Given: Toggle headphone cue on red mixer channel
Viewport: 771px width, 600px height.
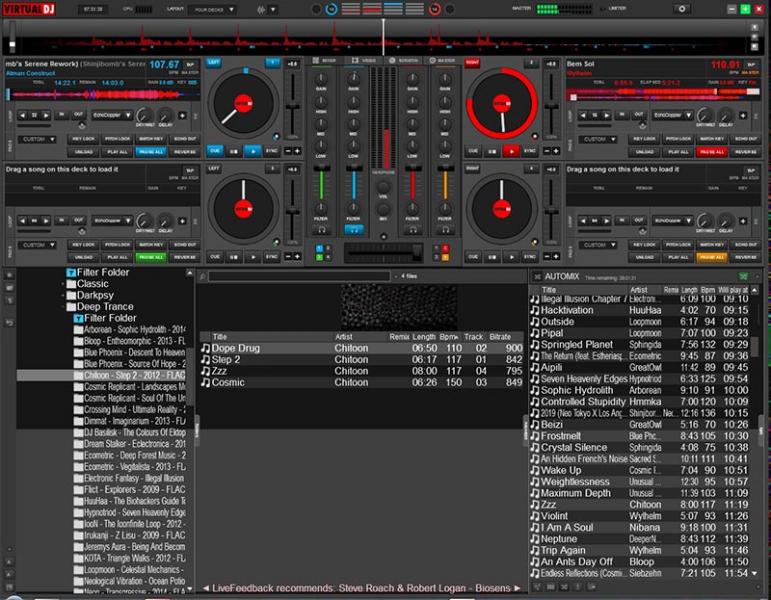Looking at the screenshot, I should [413, 230].
